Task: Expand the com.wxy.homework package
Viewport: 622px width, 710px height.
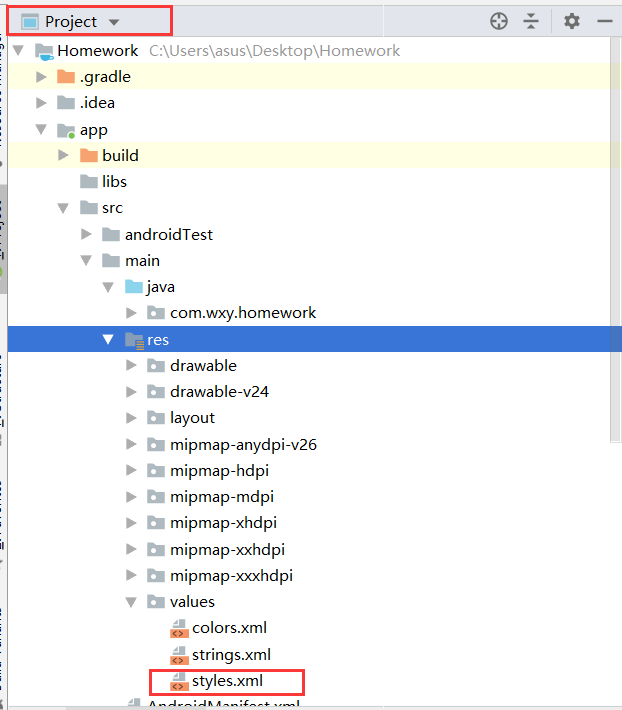Action: [x=131, y=313]
